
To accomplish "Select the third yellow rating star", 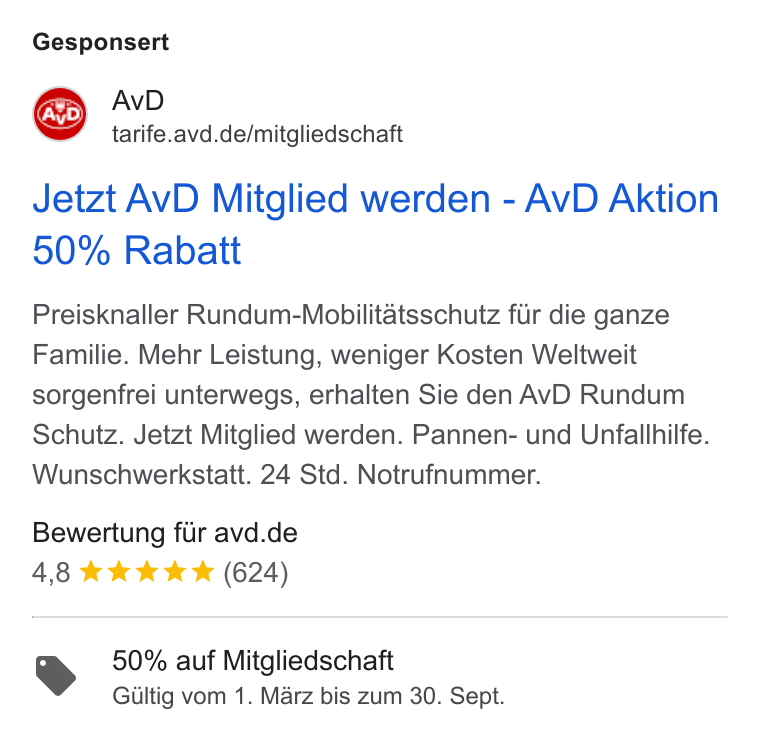I will tap(146, 571).
